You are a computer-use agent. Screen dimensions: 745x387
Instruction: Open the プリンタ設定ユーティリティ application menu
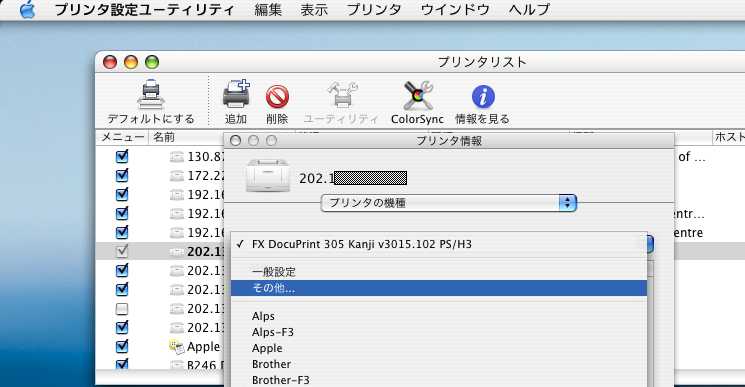(144, 9)
